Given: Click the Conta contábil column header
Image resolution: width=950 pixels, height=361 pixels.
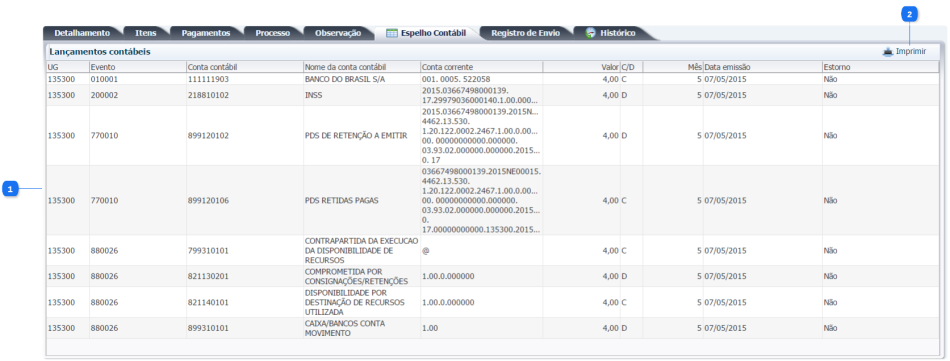Looking at the screenshot, I should [245, 67].
